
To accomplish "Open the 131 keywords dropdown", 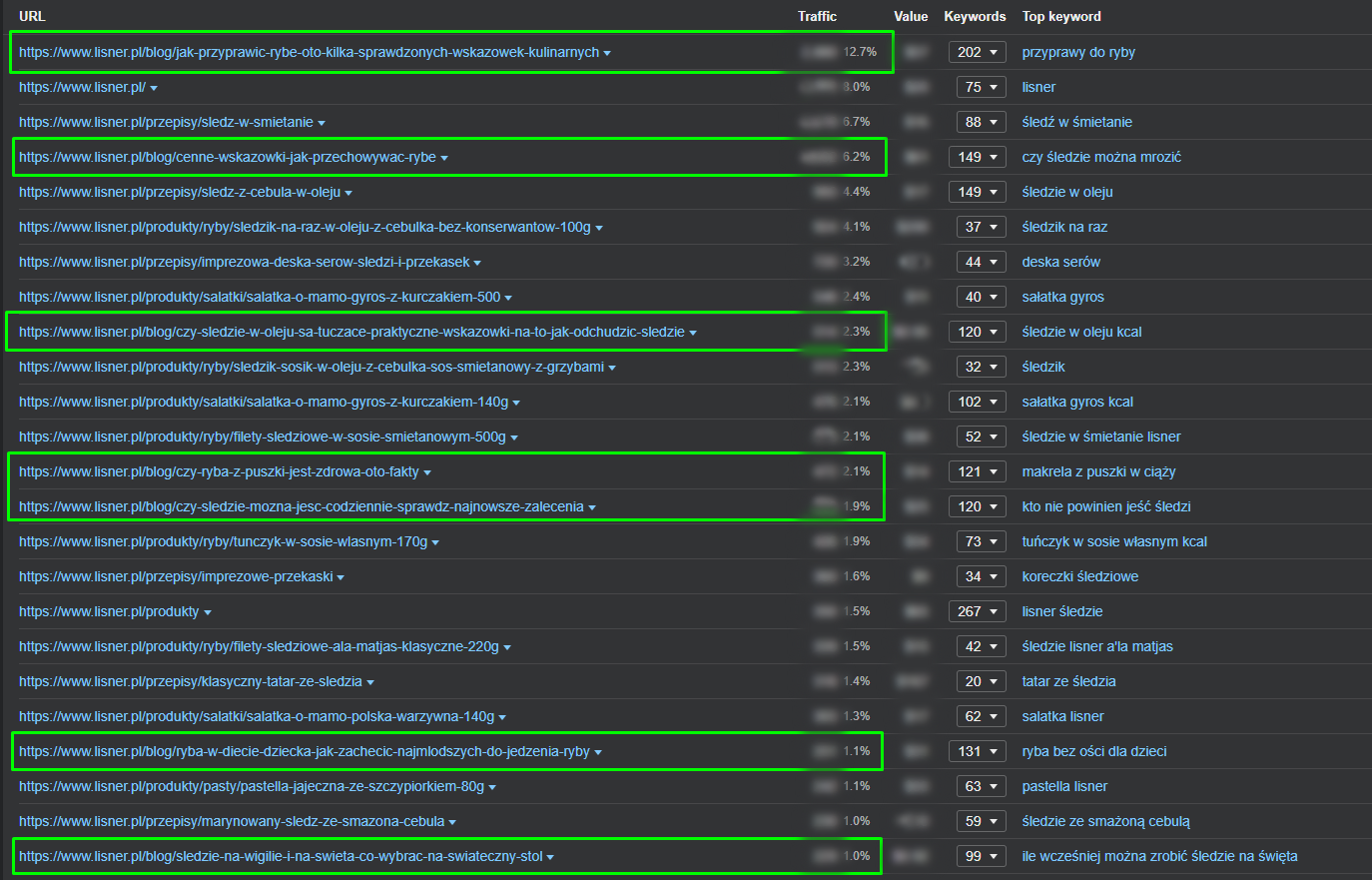I will coord(977,751).
